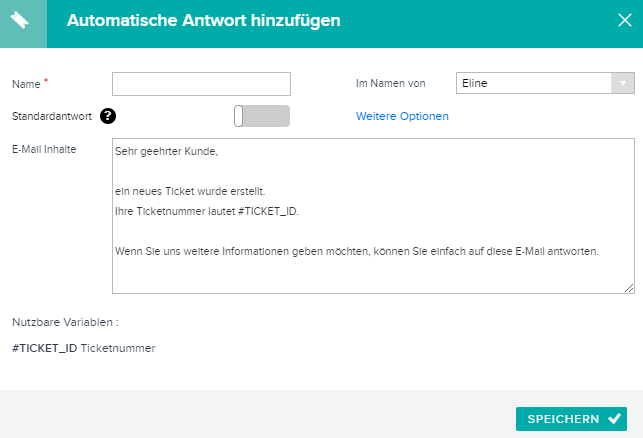Open the combo box showing Eline

[545, 83]
